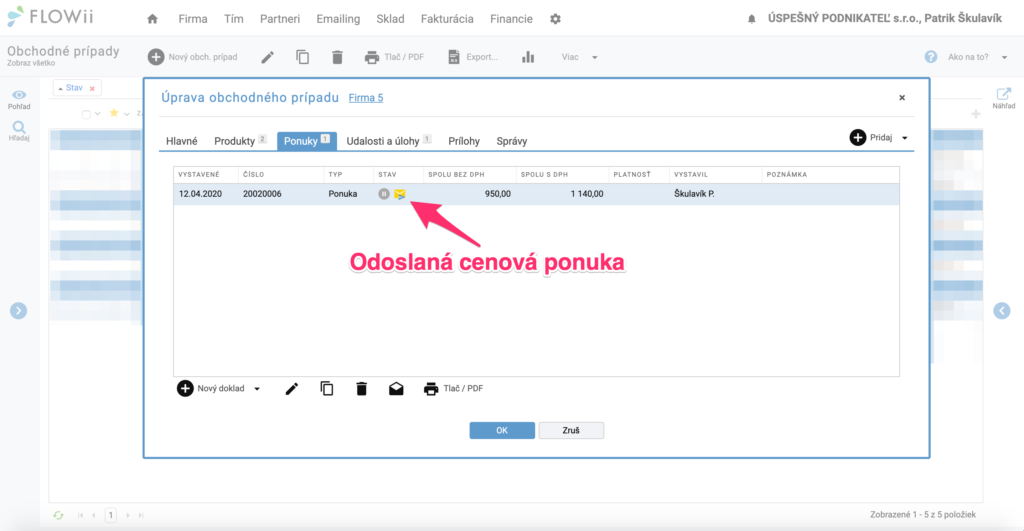Switch to the Produkty tab
The image size is (1024, 531).
click(240, 141)
